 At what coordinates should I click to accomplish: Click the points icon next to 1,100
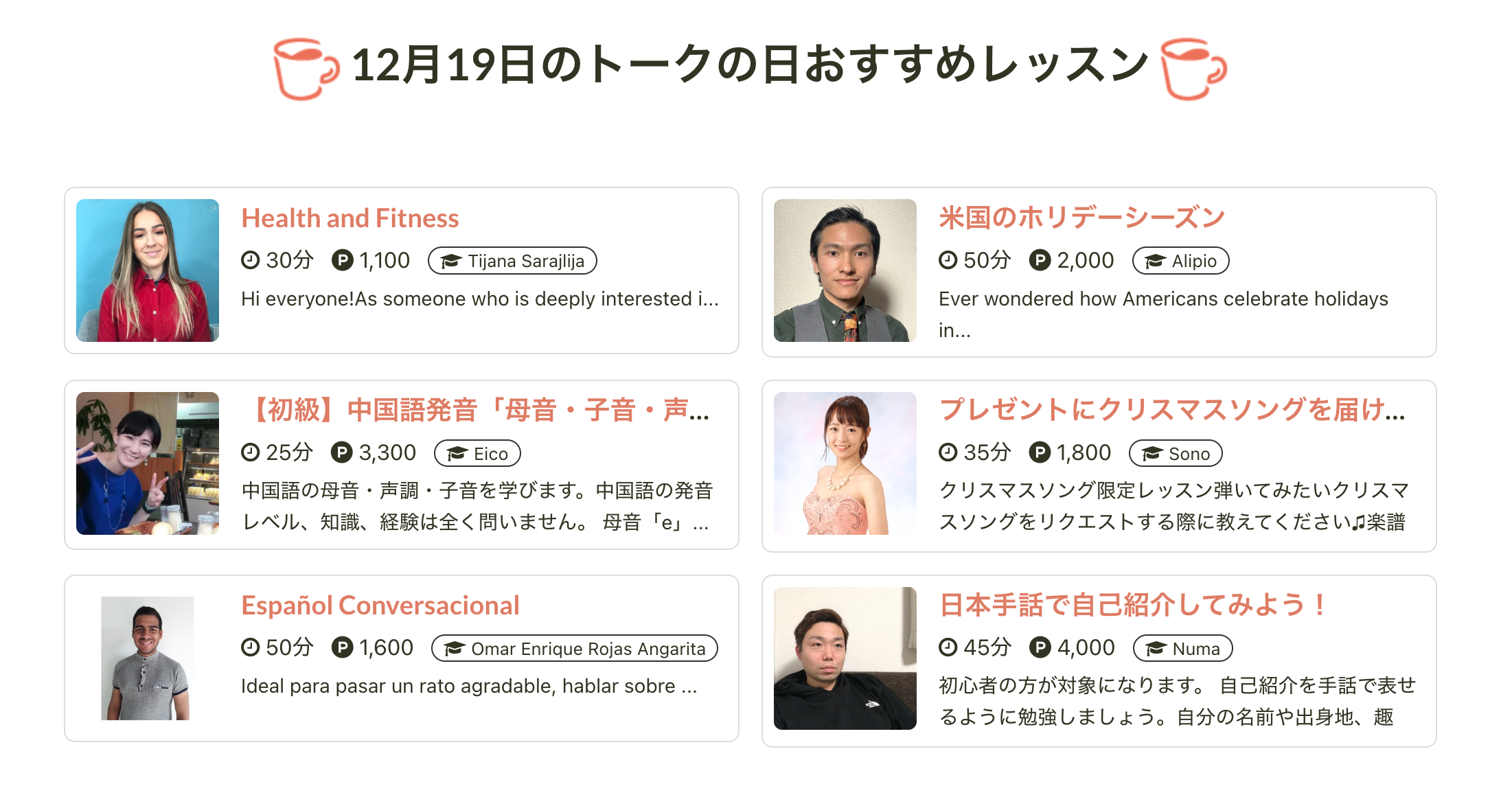point(342,260)
